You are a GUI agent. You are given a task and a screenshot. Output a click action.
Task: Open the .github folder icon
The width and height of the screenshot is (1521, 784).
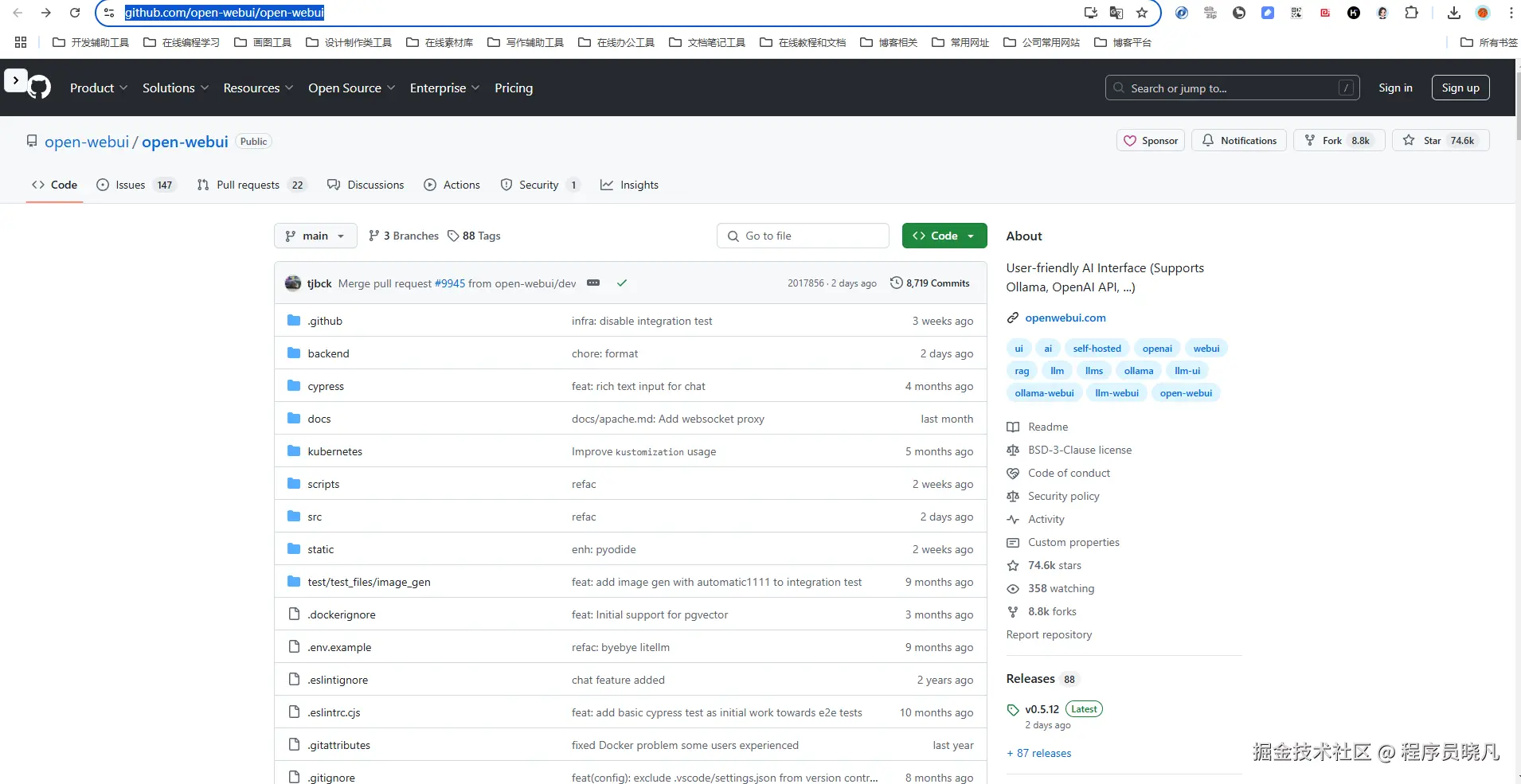pos(294,321)
